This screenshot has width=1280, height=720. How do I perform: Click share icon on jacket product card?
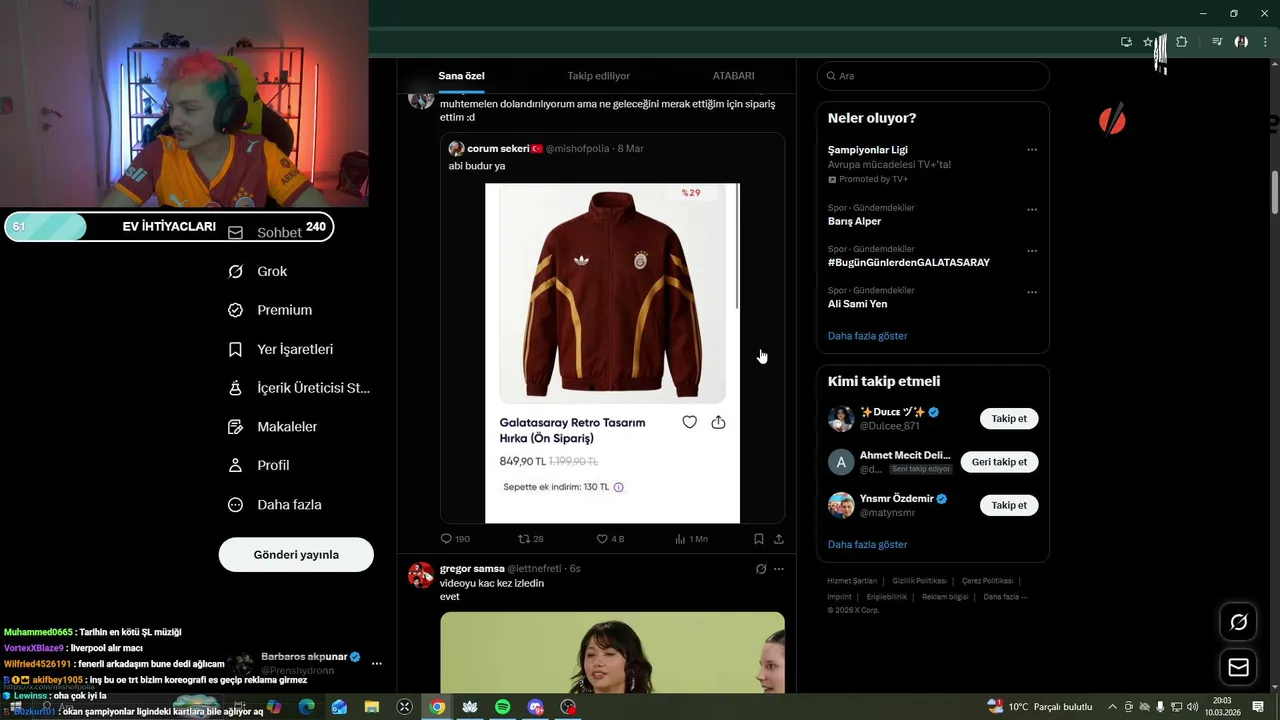718,422
